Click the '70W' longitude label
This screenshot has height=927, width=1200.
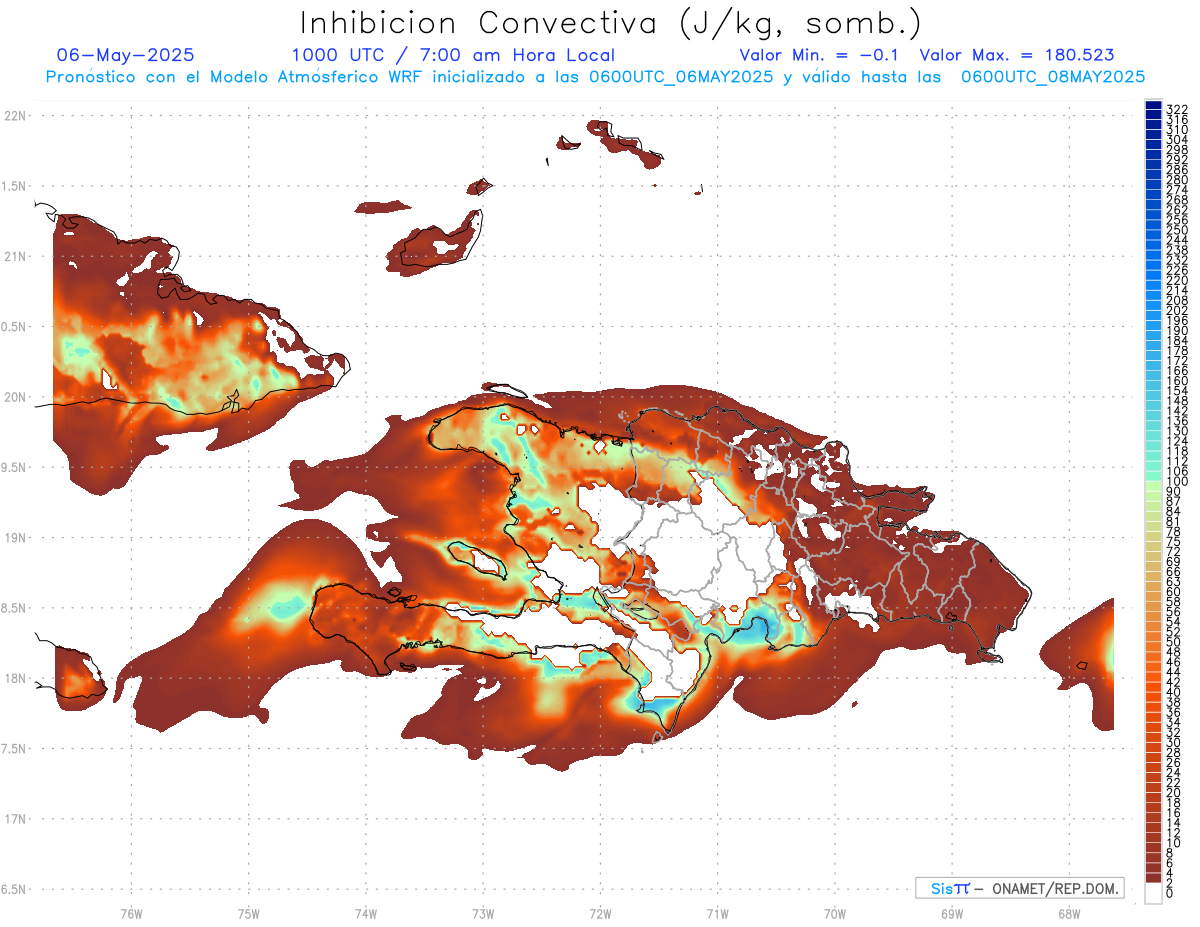click(834, 913)
